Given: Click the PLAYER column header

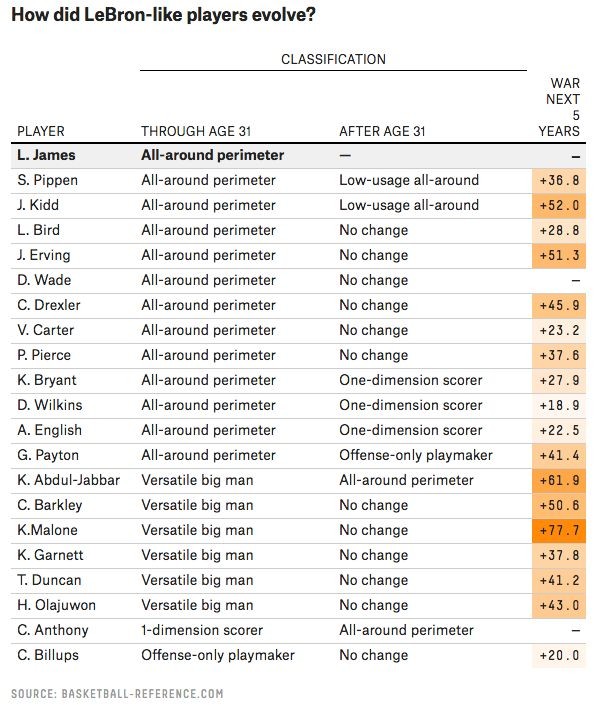Looking at the screenshot, I should tap(41, 131).
